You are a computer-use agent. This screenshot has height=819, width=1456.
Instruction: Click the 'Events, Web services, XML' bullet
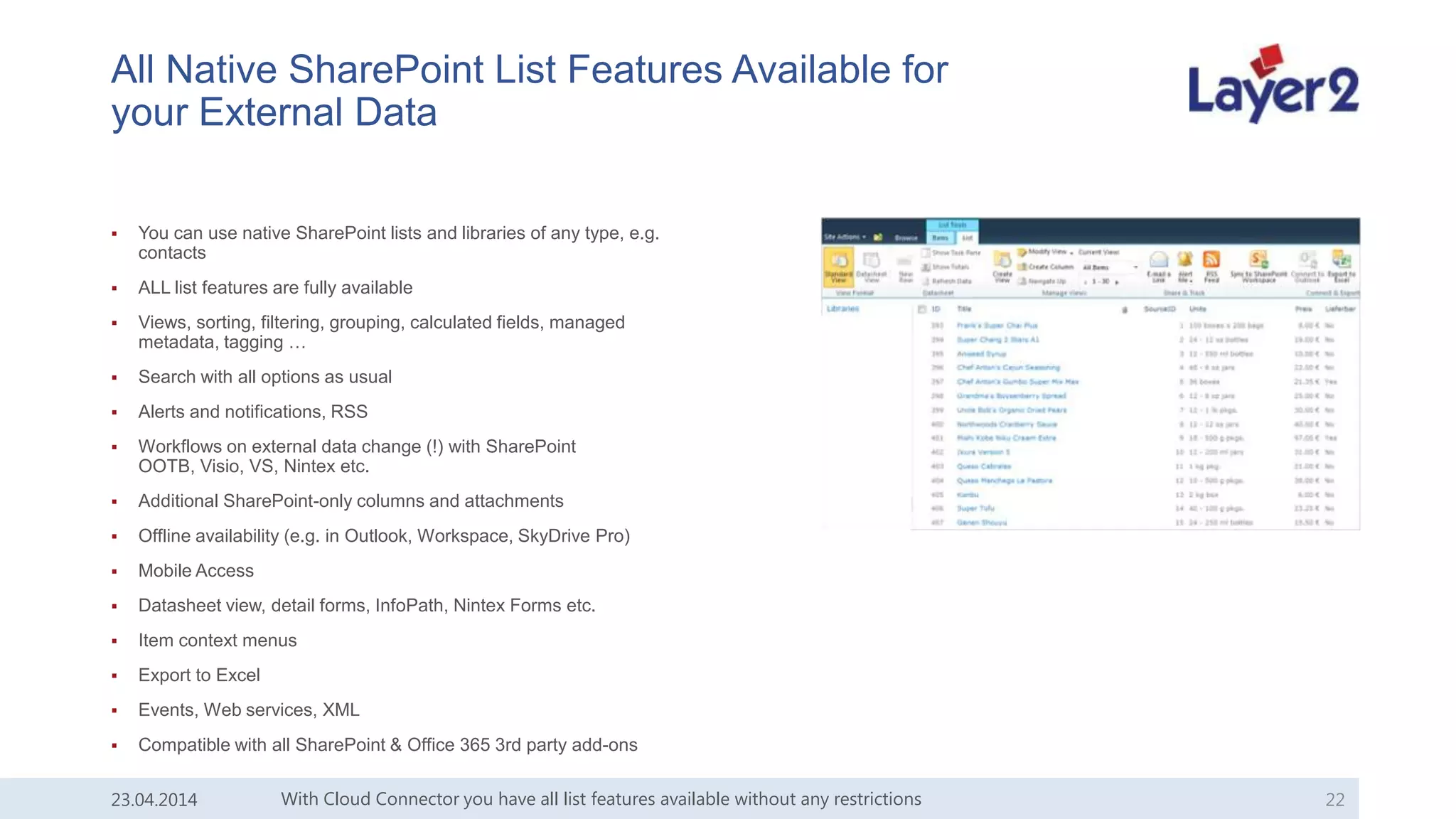[248, 710]
